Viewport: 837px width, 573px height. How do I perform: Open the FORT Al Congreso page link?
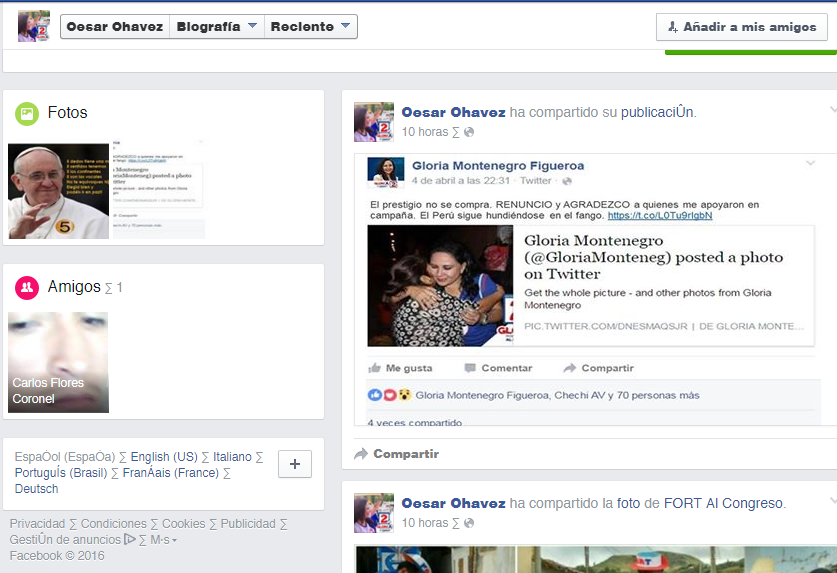[723, 504]
